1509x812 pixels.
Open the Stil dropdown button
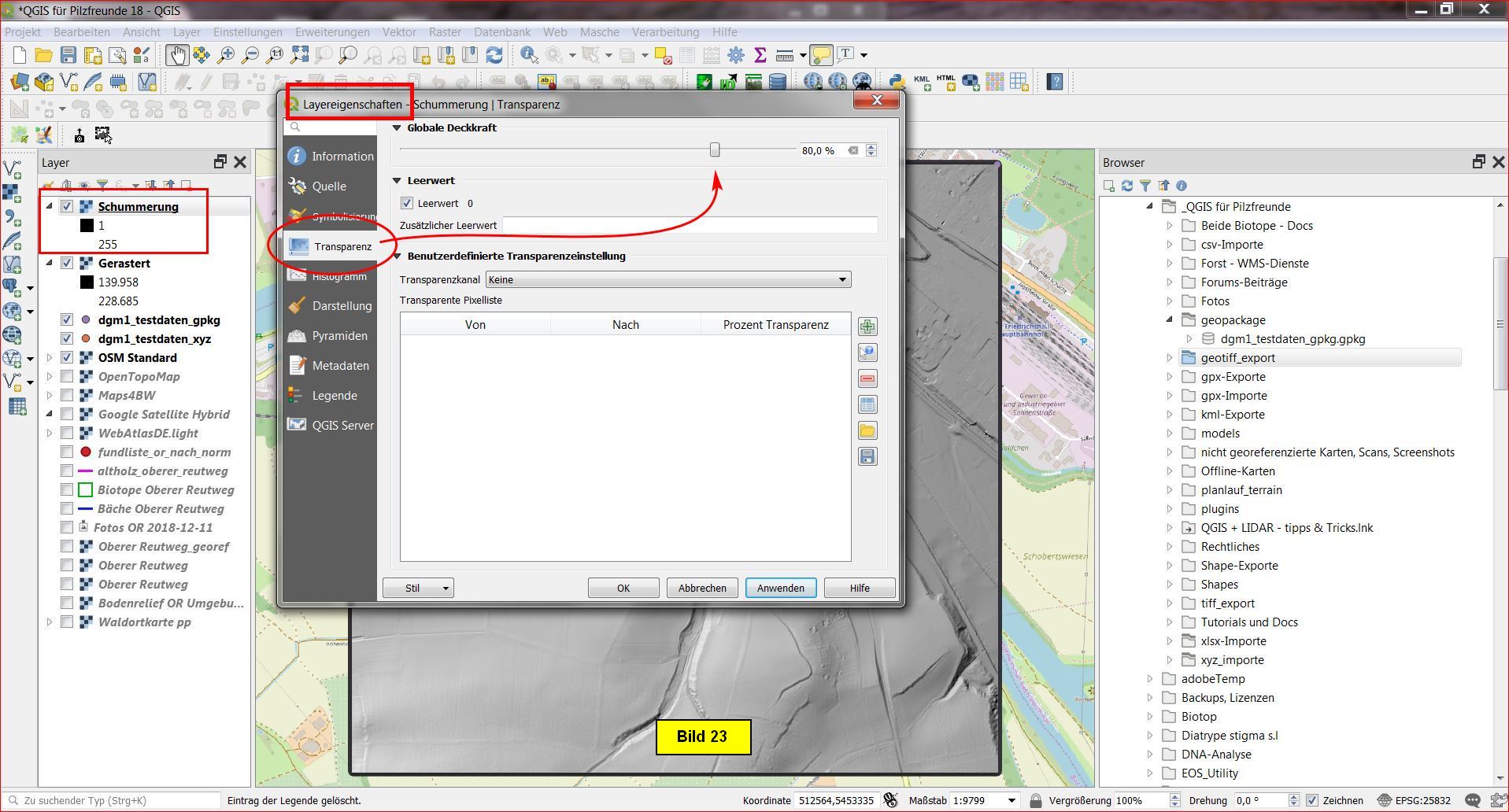[x=418, y=588]
